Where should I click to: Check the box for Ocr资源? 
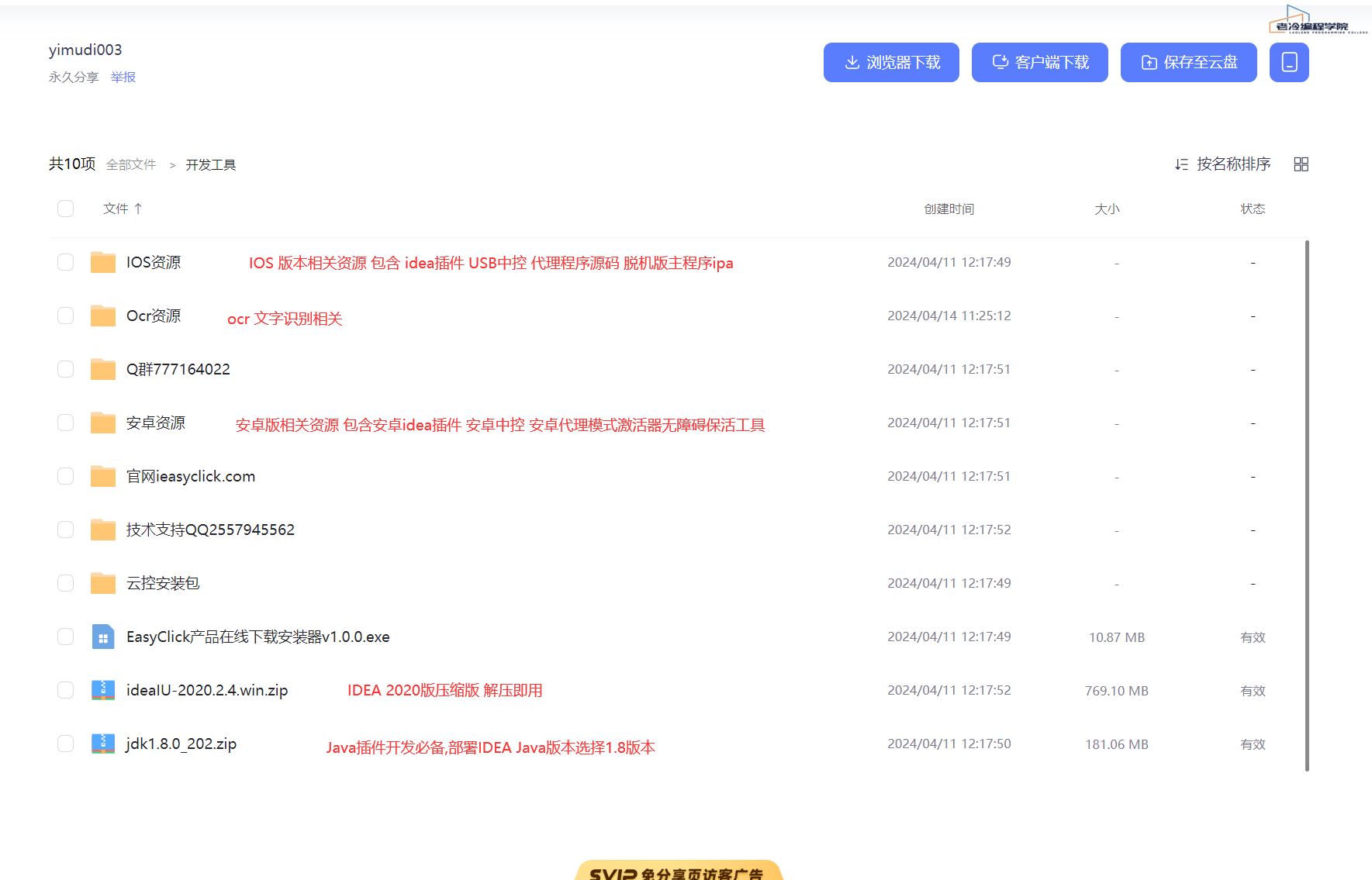coord(66,316)
